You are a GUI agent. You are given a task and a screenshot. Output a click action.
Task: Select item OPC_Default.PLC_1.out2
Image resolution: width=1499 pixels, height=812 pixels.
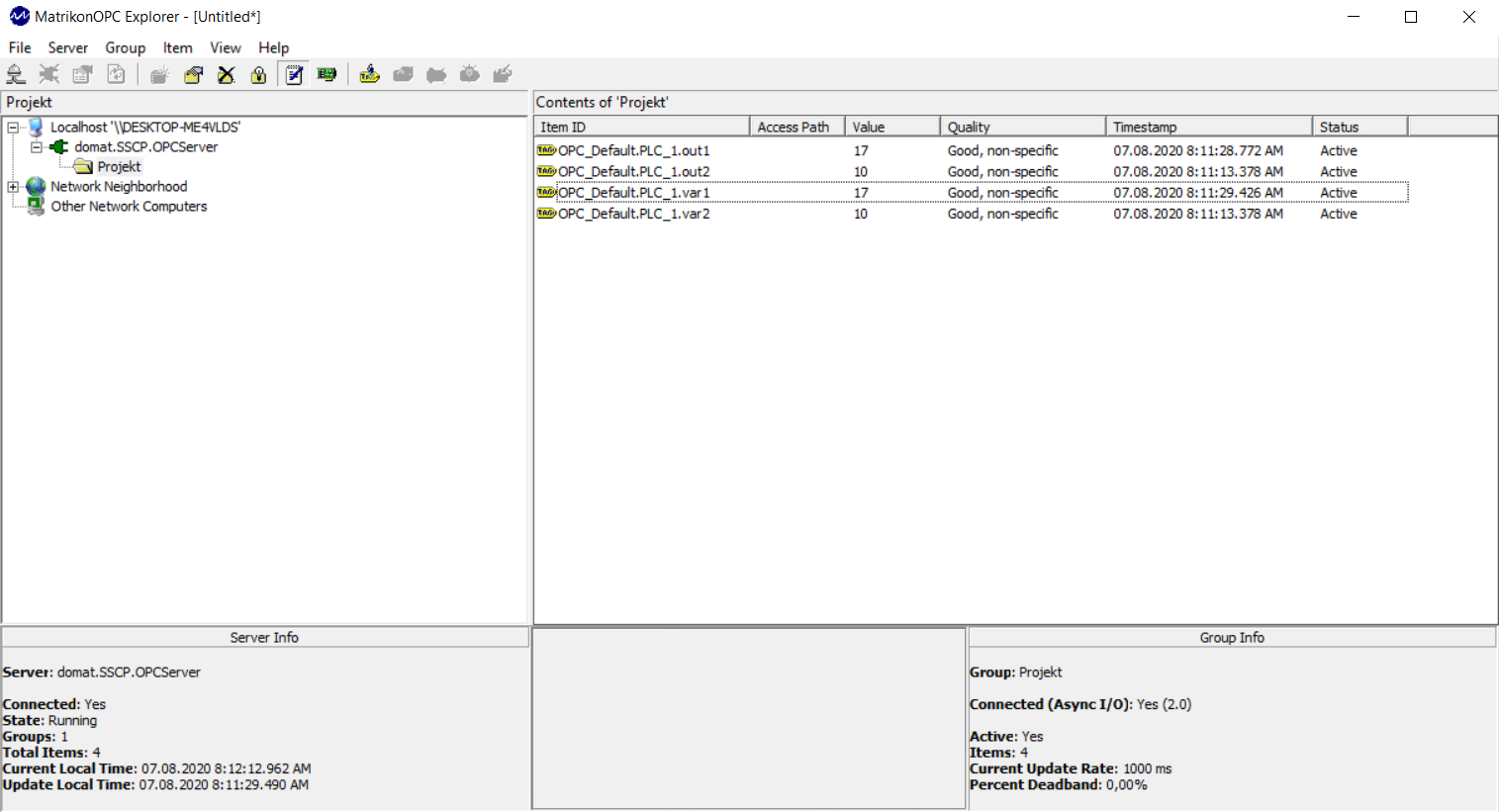[x=634, y=171]
